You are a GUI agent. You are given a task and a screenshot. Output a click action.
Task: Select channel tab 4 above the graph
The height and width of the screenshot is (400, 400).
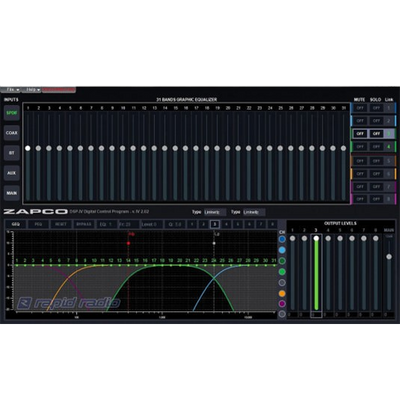click(226, 224)
